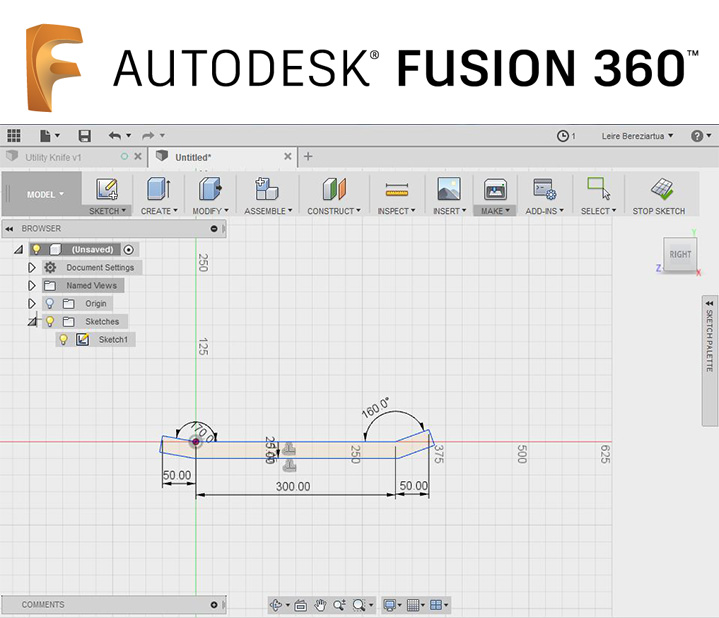Image resolution: width=719 pixels, height=618 pixels.
Task: Open job status clock icon
Action: point(563,136)
